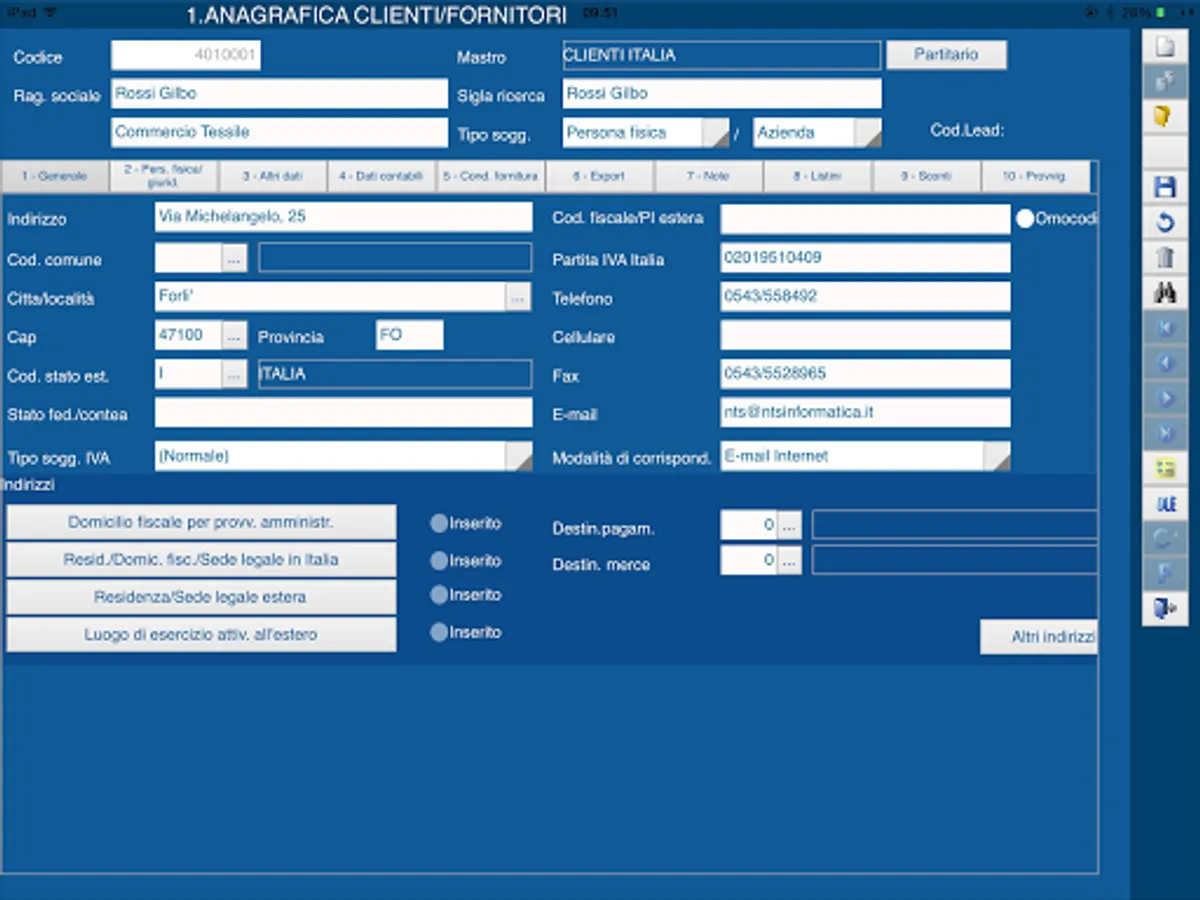This screenshot has height=900, width=1200.
Task: Switch to 9 - Sconti tab
Action: [x=927, y=176]
